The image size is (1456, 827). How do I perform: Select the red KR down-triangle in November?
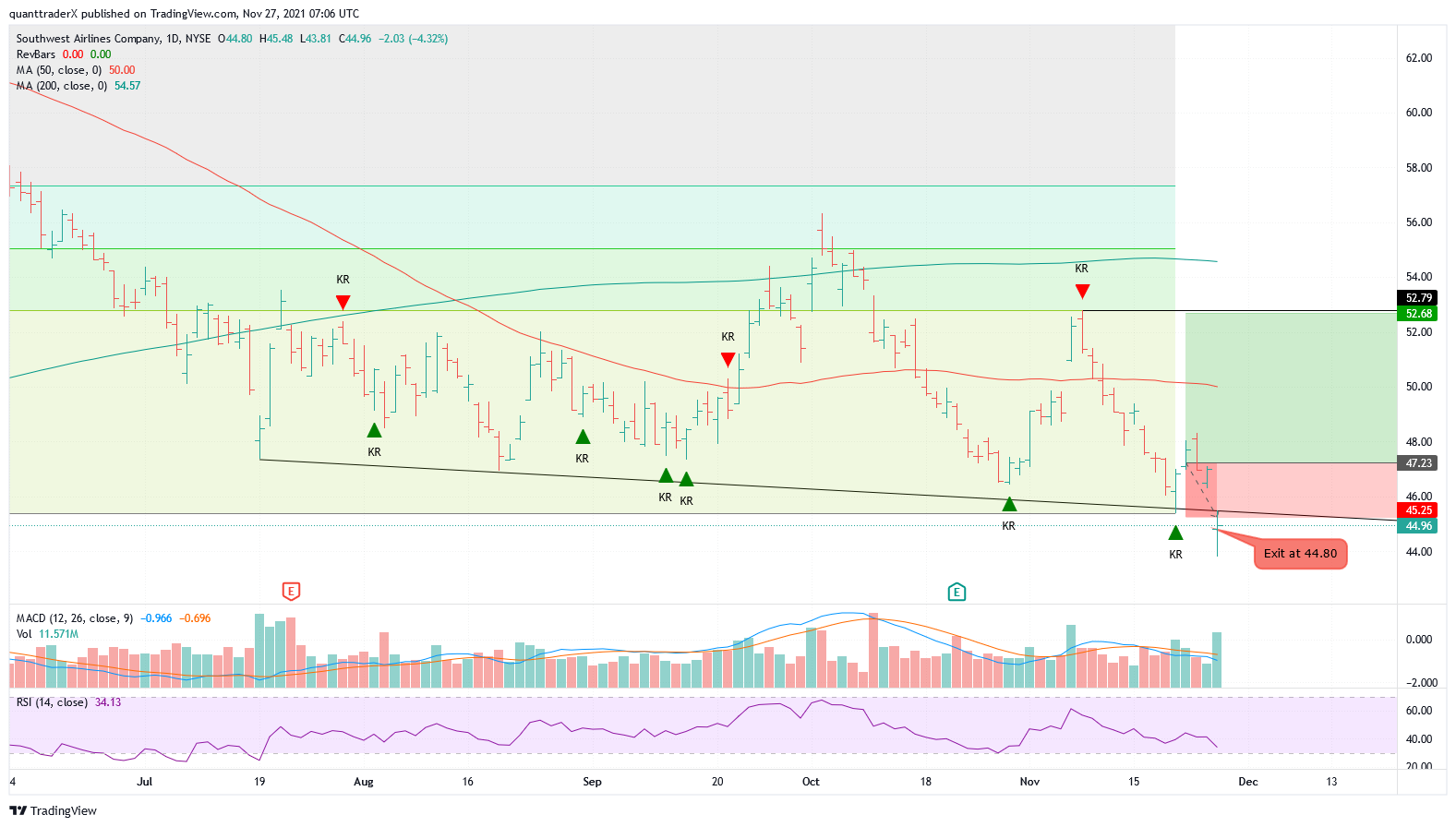[1082, 292]
